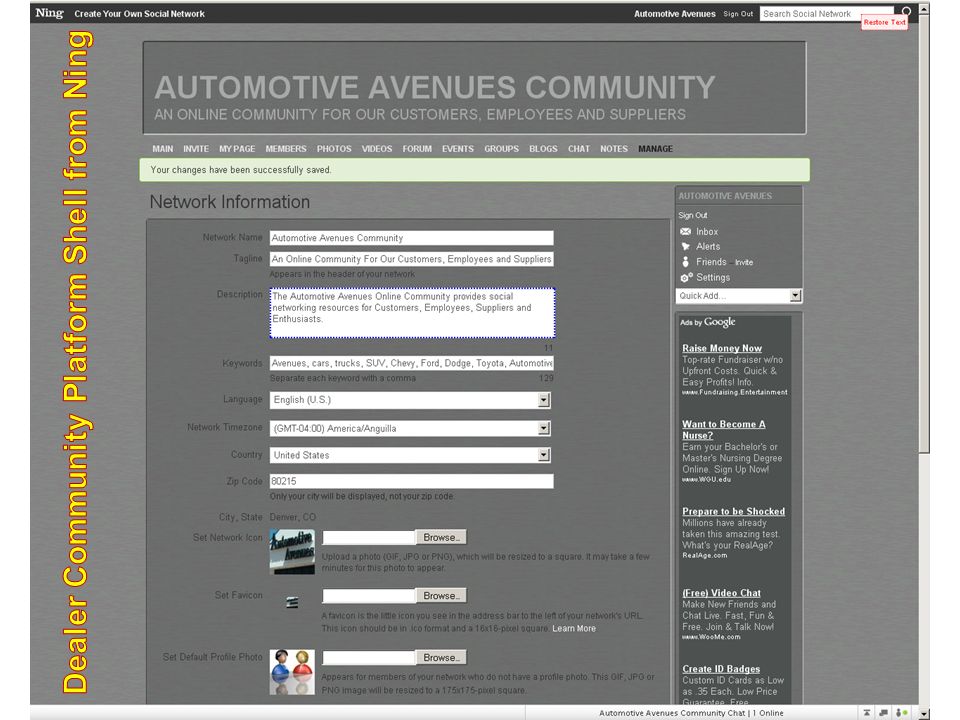Open the favicon Learn More link
The height and width of the screenshot is (720, 960).
574,628
